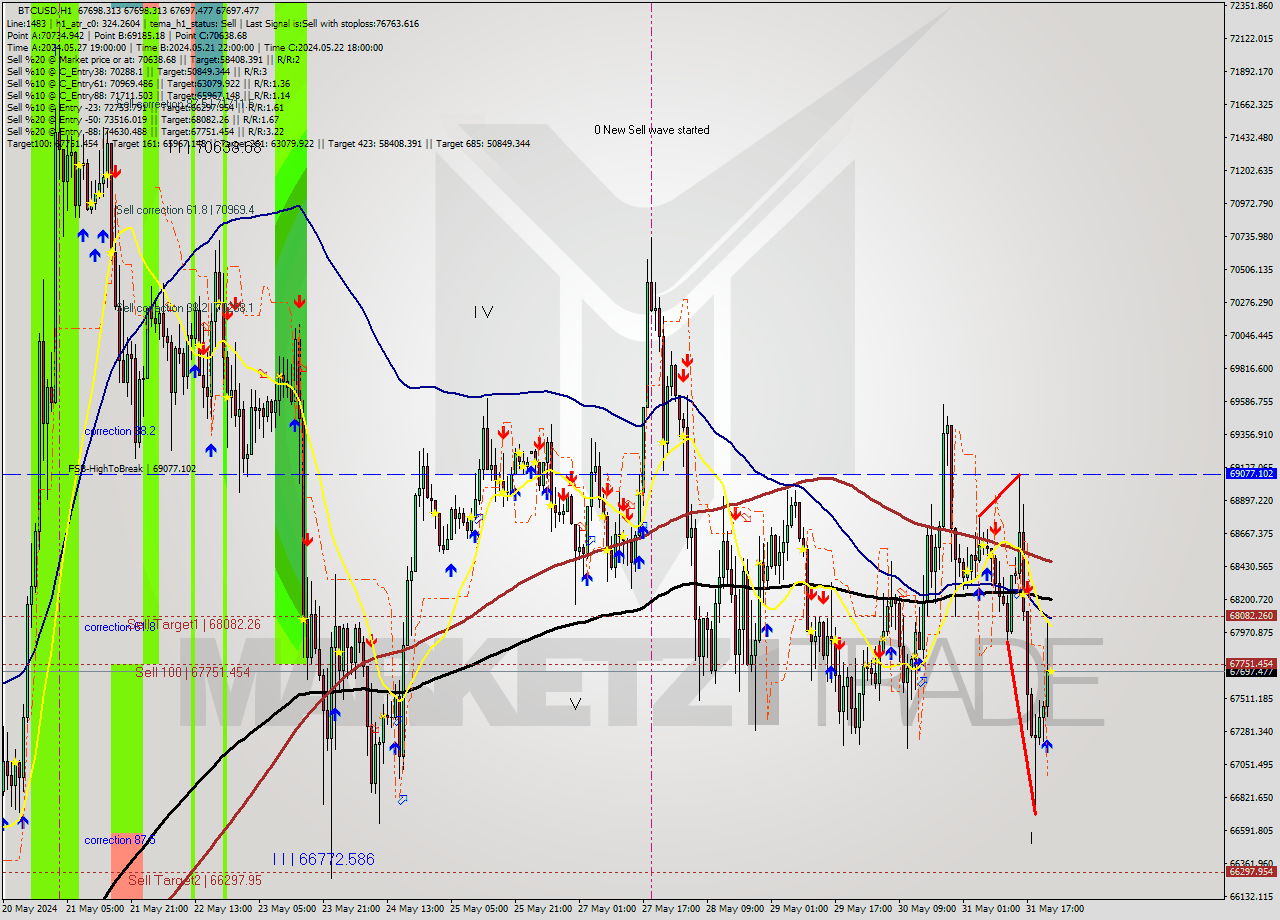Click the current price tag 67697.477
The width and height of the screenshot is (1280, 920).
tap(1250, 672)
